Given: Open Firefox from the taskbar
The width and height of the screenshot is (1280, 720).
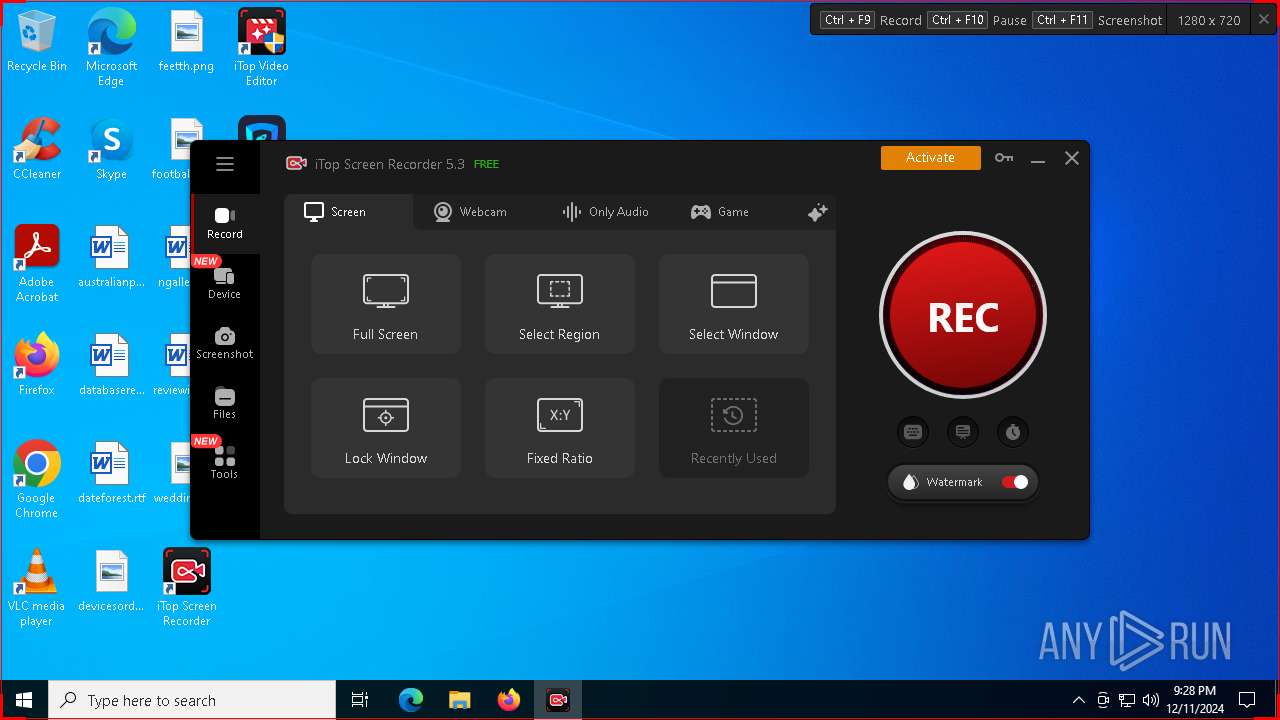Looking at the screenshot, I should (x=509, y=700).
